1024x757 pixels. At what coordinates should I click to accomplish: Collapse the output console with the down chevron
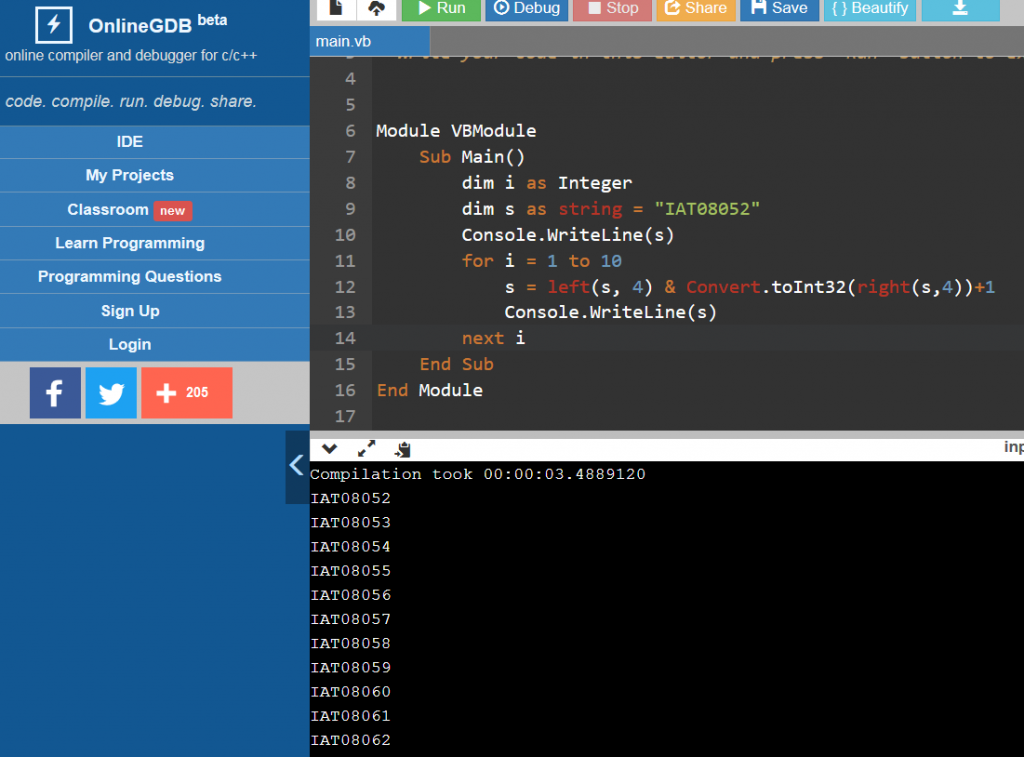pyautogui.click(x=329, y=449)
